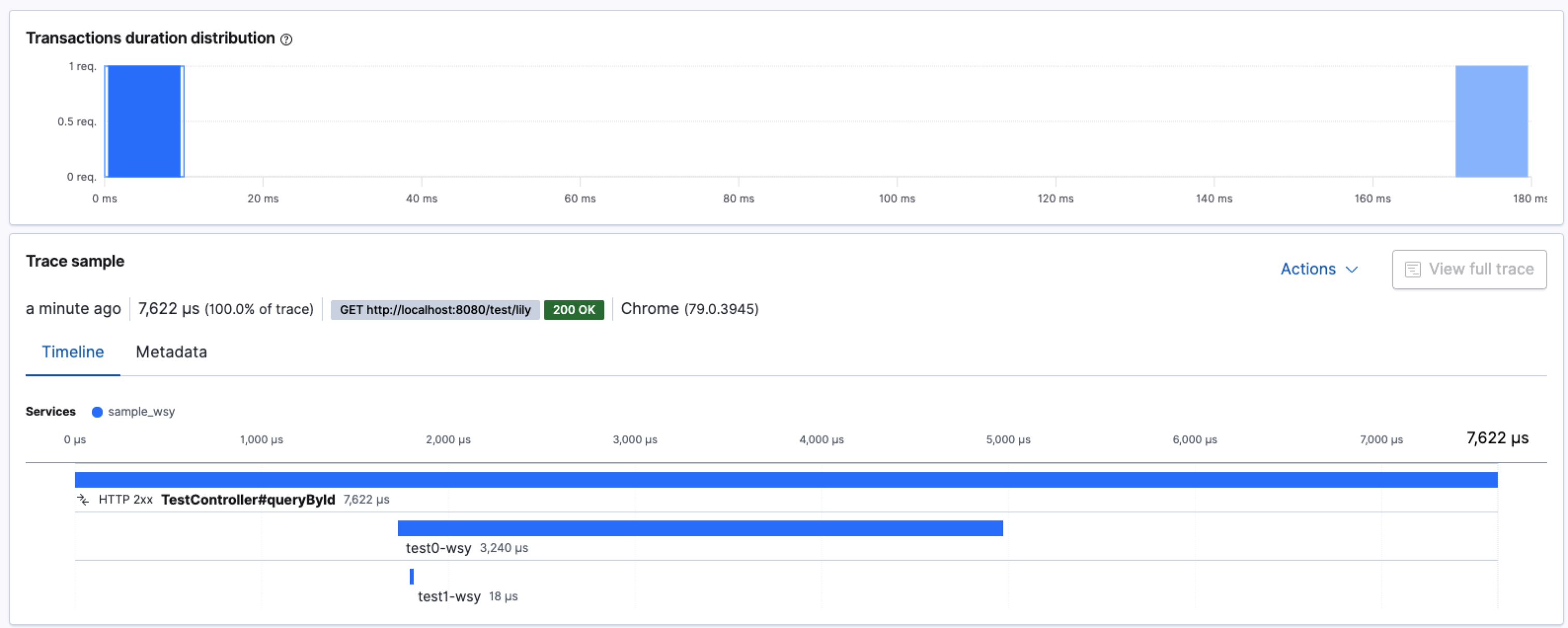The image size is (1568, 628).
Task: Click the 200 OK status badge
Action: point(573,310)
